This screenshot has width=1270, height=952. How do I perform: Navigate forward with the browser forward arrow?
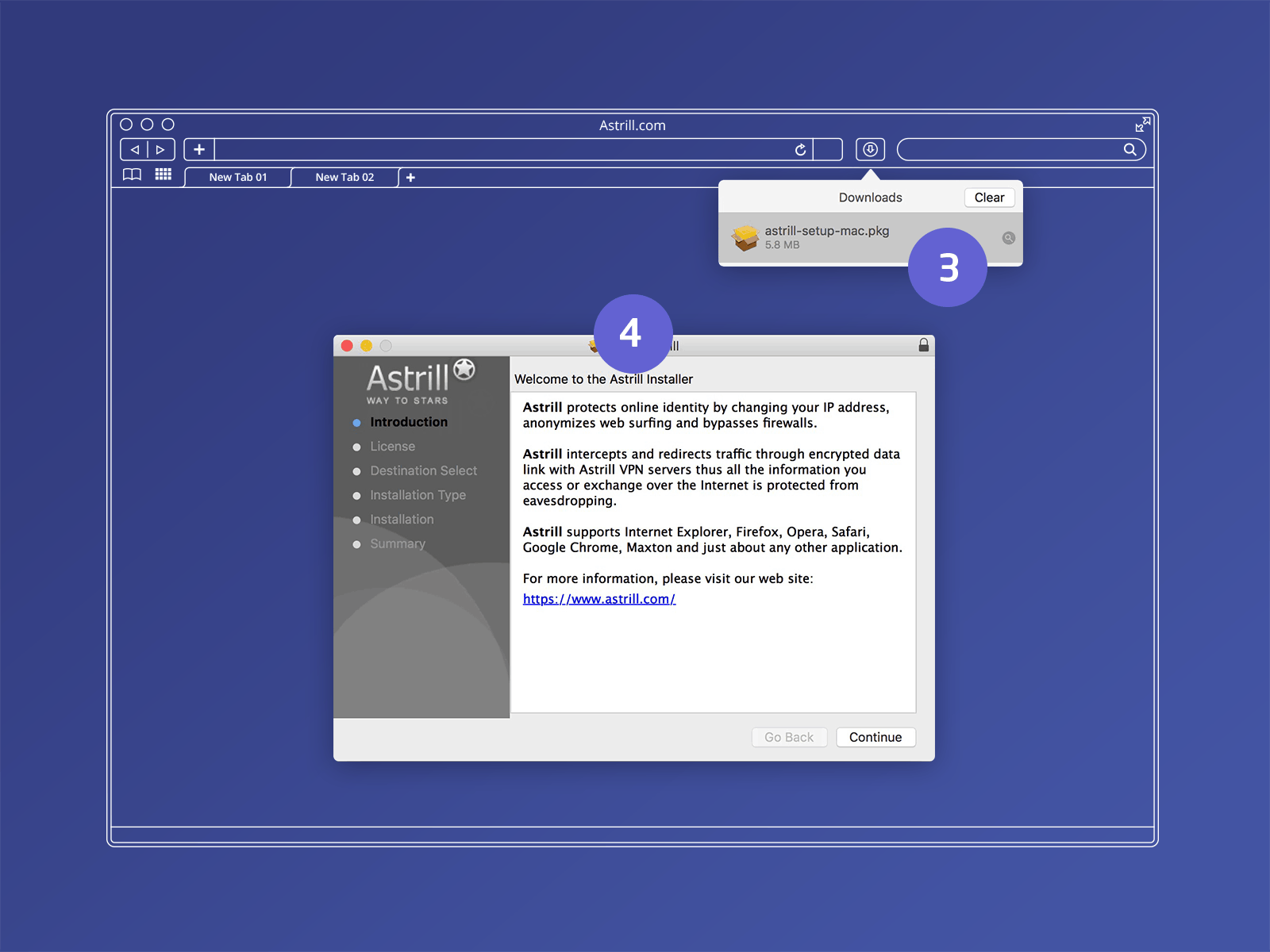159,149
